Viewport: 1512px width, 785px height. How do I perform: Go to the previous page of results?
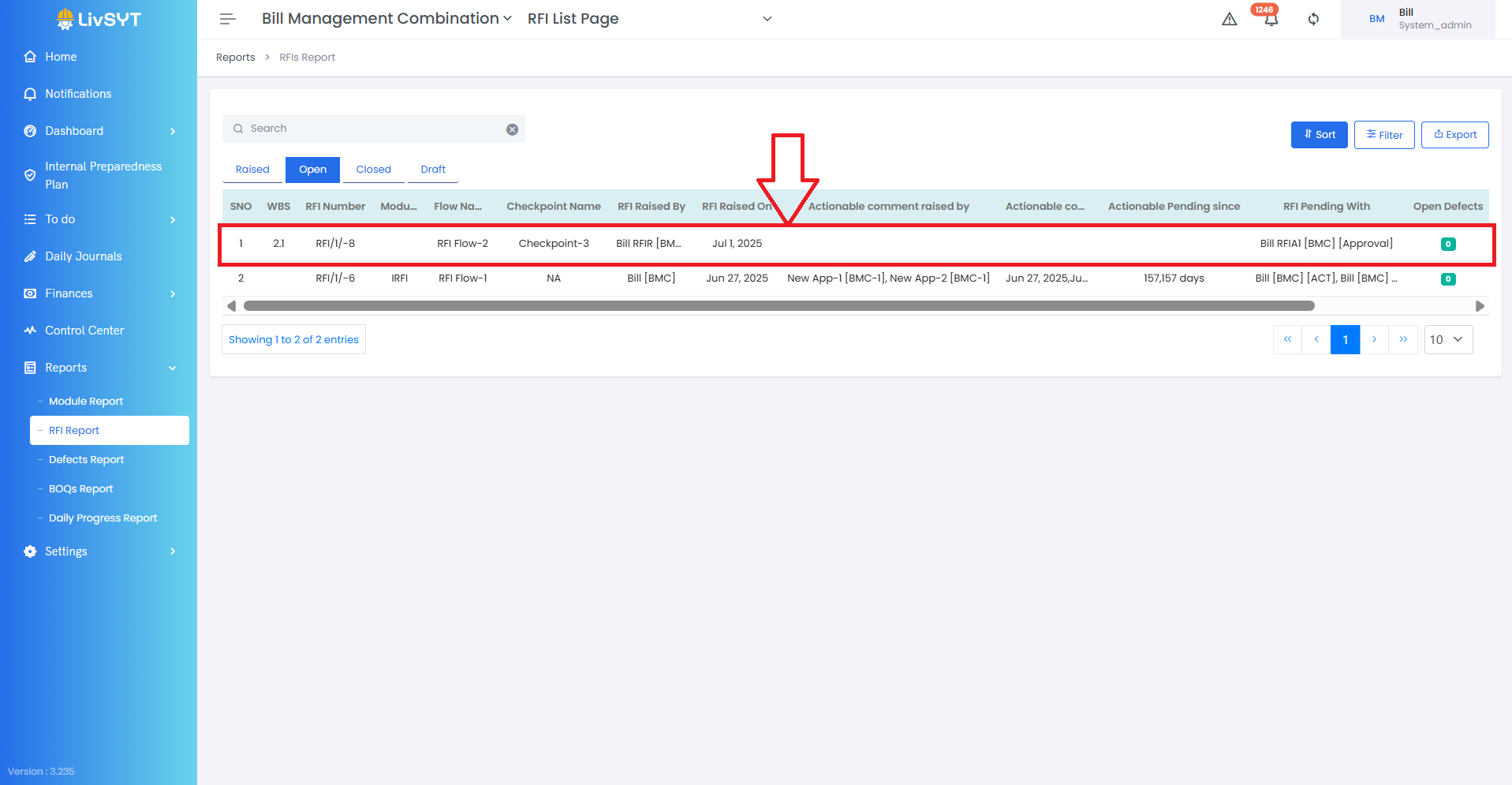(x=1316, y=339)
